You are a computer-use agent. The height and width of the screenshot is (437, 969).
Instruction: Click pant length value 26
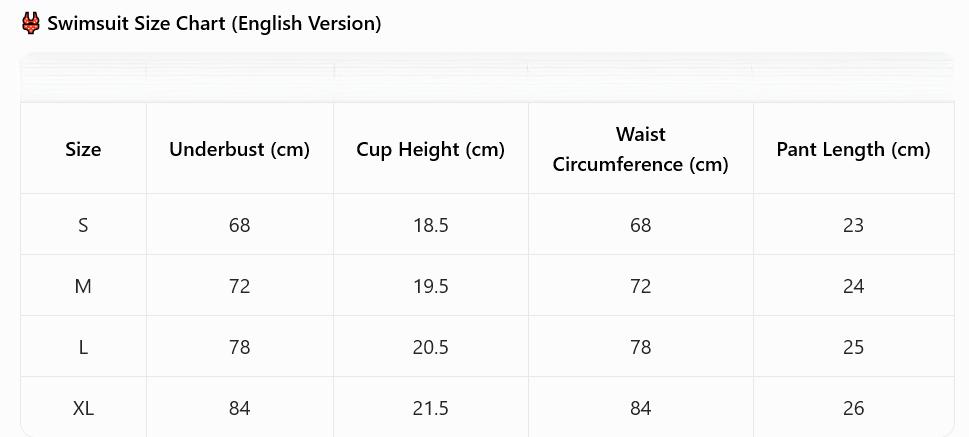point(853,408)
